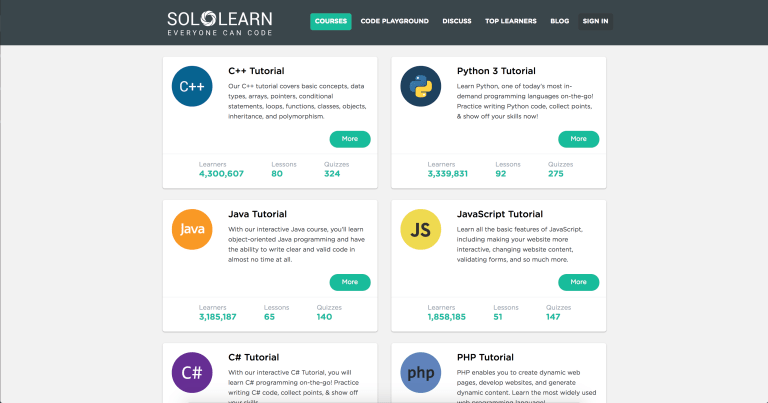The image size is (768, 403).
Task: Click More on JavaScript Tutorial card
Action: [578, 282]
